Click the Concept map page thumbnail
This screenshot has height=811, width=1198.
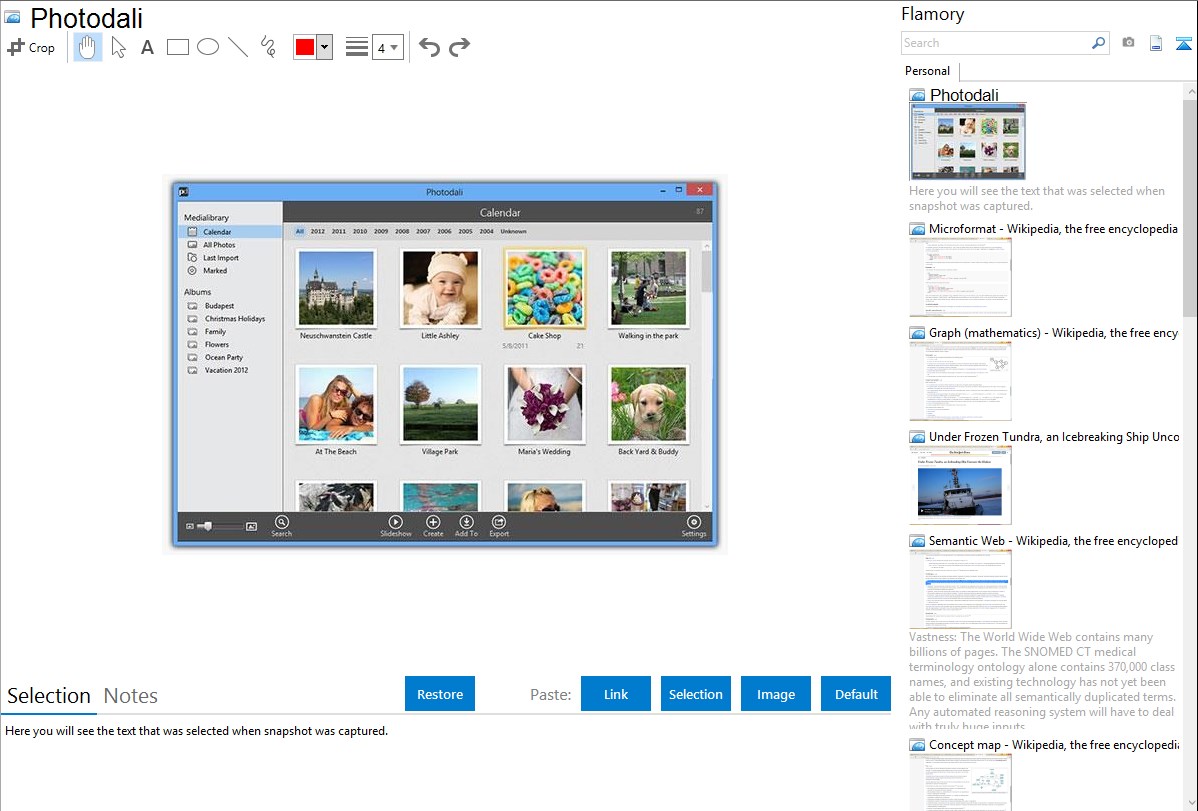pyautogui.click(x=960, y=783)
